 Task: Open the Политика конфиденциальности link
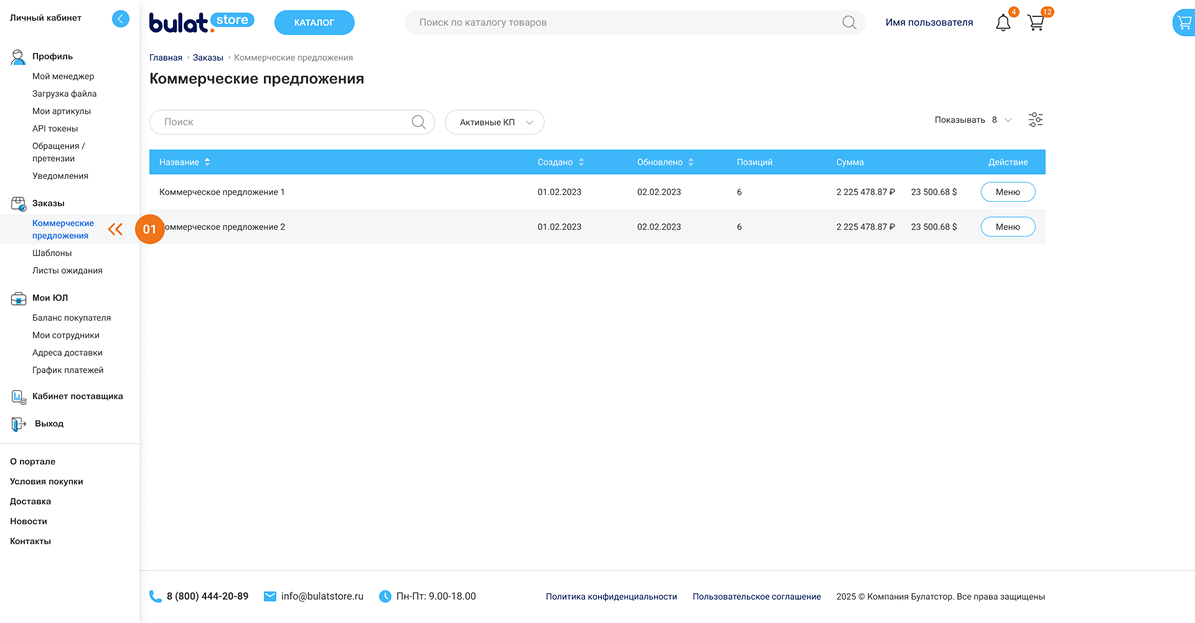[611, 597]
